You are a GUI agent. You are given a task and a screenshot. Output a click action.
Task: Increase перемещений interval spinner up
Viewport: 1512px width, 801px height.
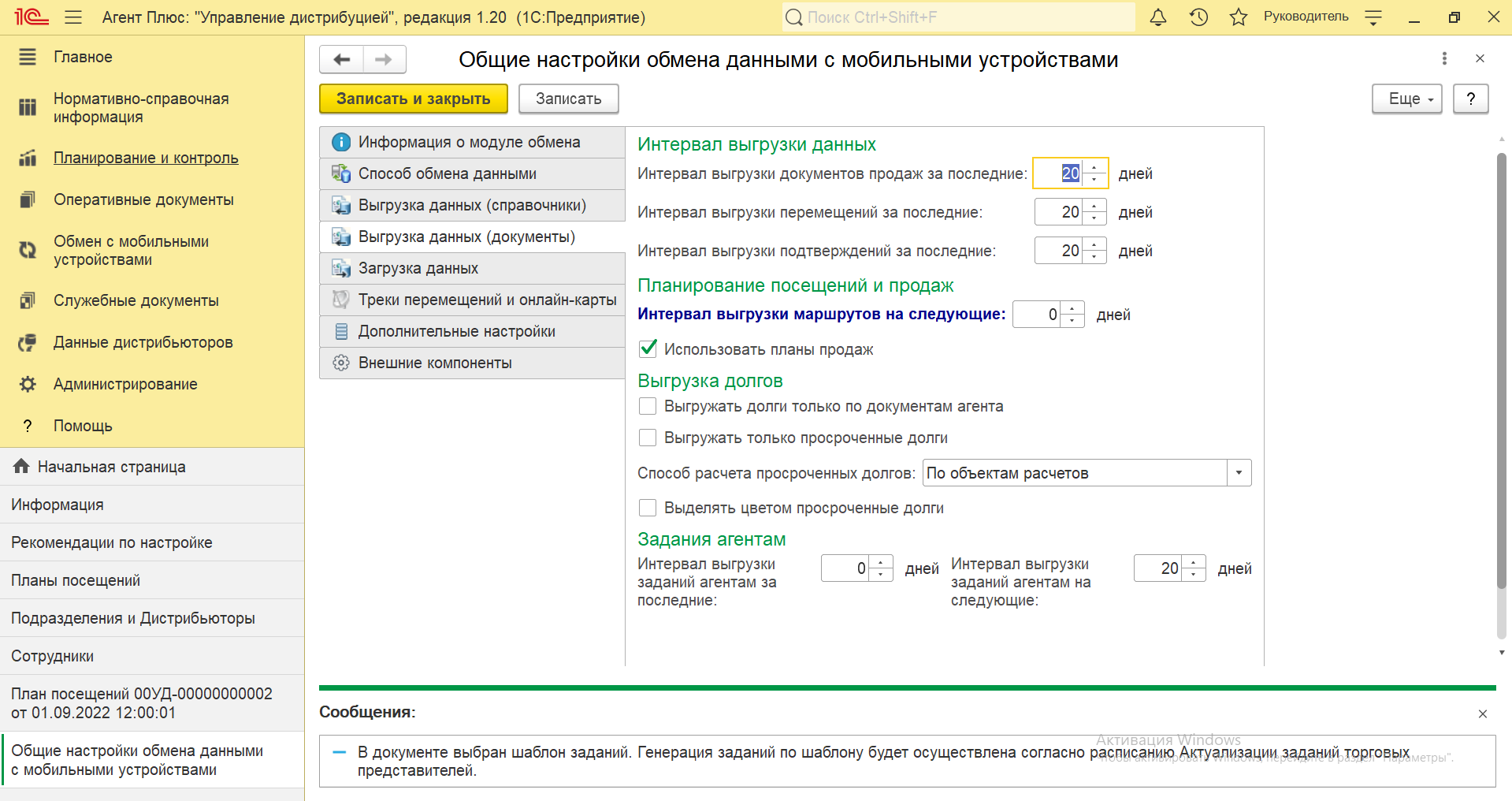coord(1094,205)
